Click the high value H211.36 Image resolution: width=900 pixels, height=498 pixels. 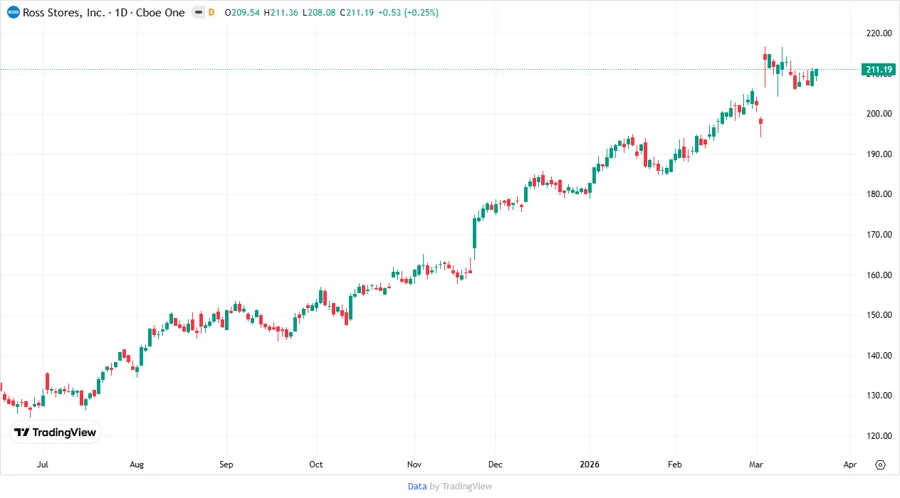[x=281, y=12]
